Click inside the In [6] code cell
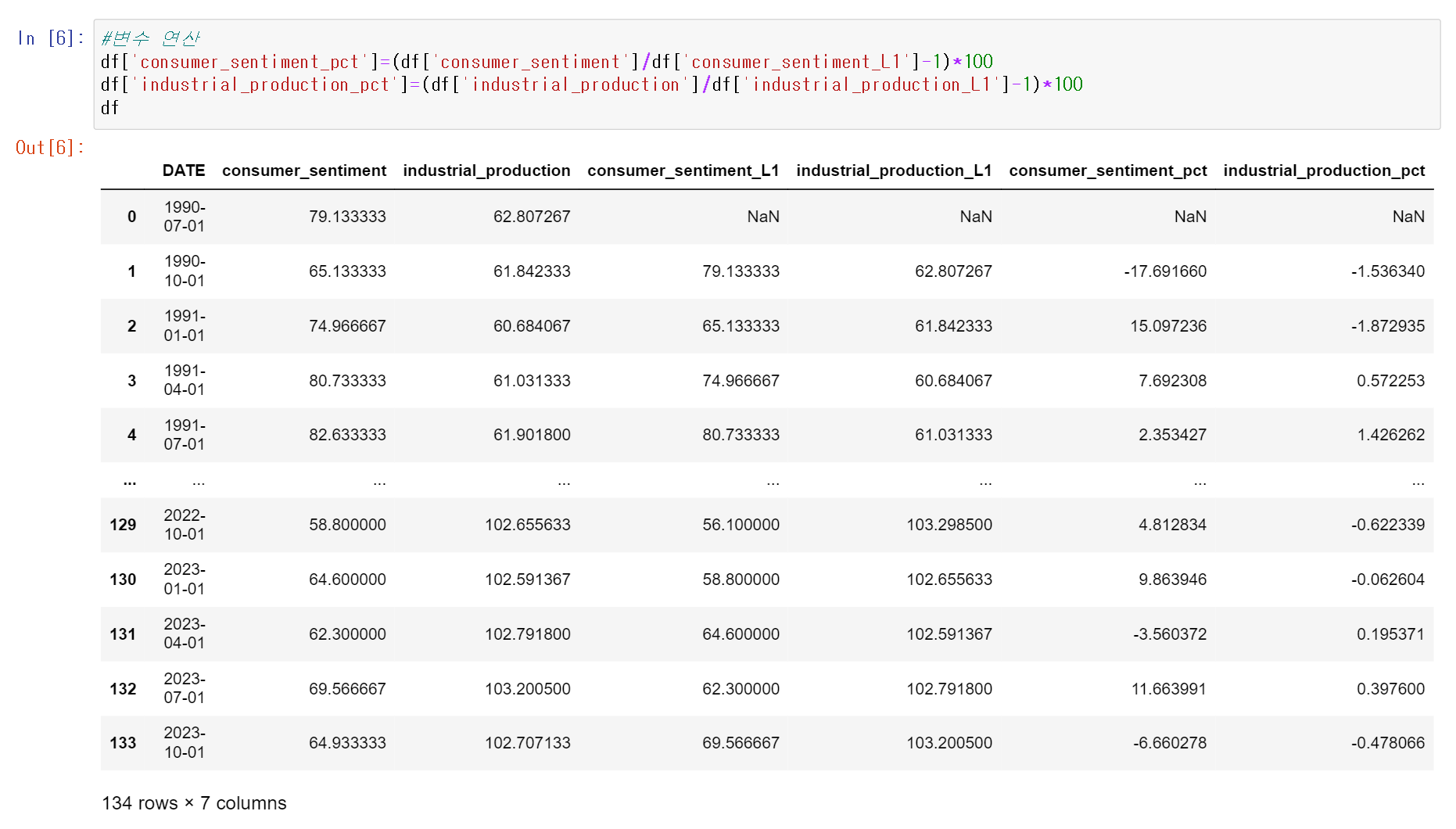Screen dimensions: 1456x829 coord(766,74)
